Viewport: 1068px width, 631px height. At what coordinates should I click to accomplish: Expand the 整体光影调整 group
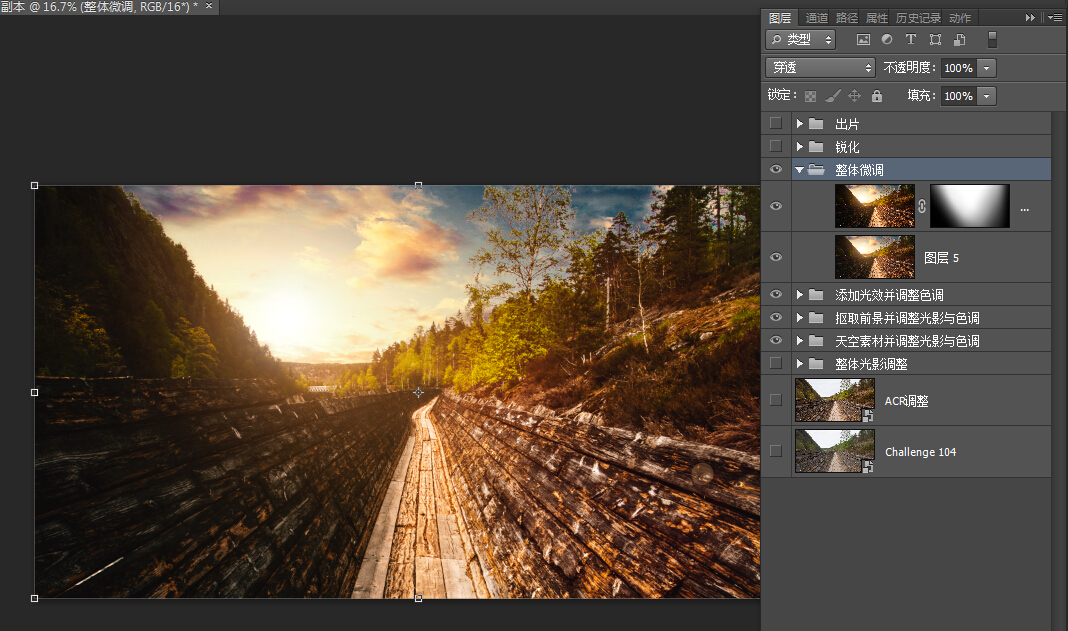click(x=800, y=364)
